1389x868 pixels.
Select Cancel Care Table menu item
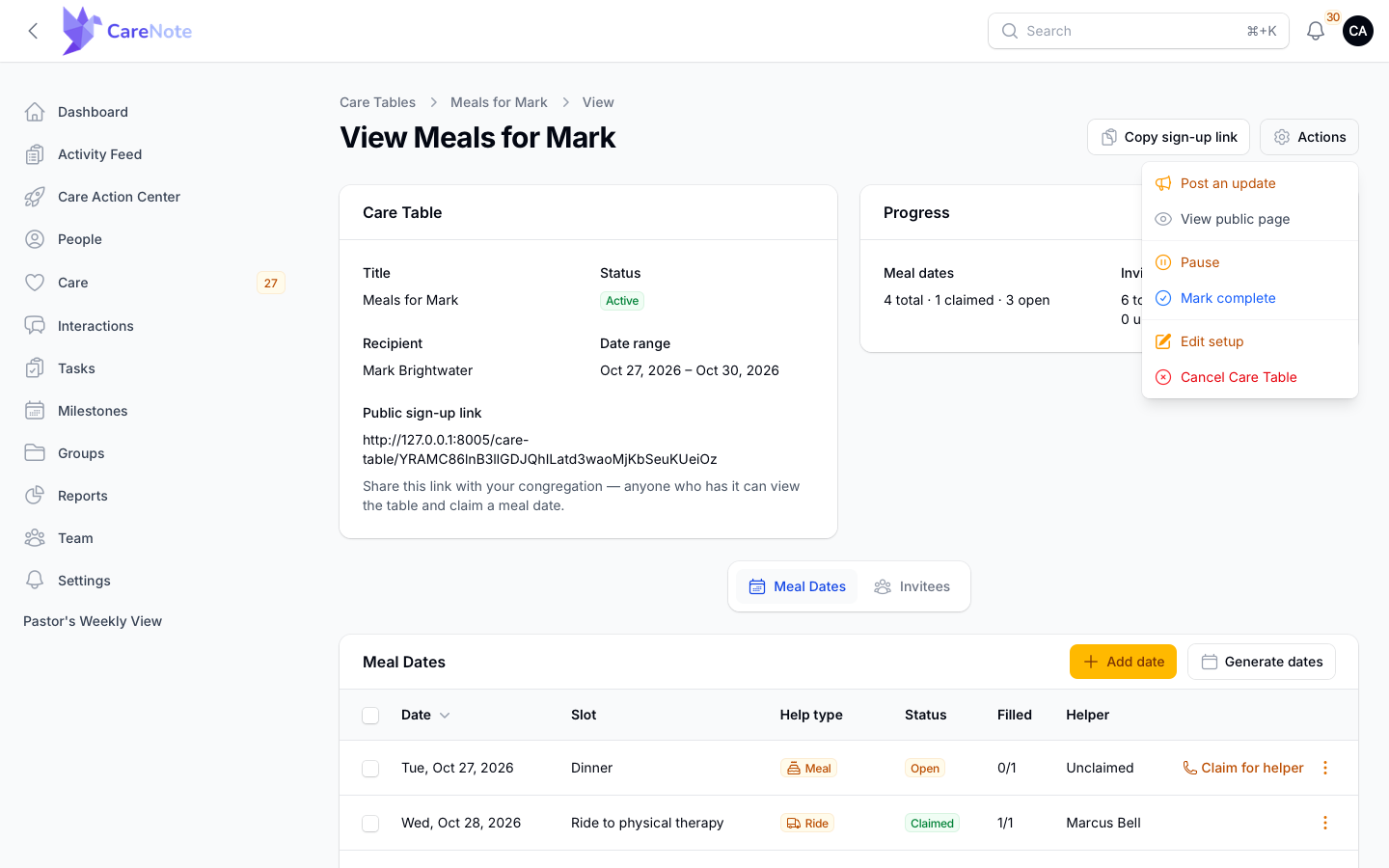[1250, 377]
